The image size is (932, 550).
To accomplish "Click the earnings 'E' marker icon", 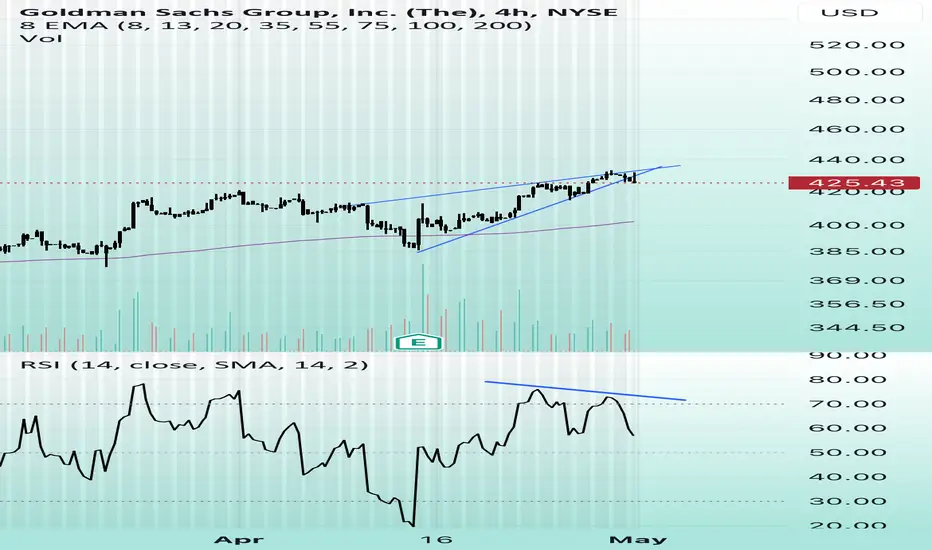I will pyautogui.click(x=419, y=341).
